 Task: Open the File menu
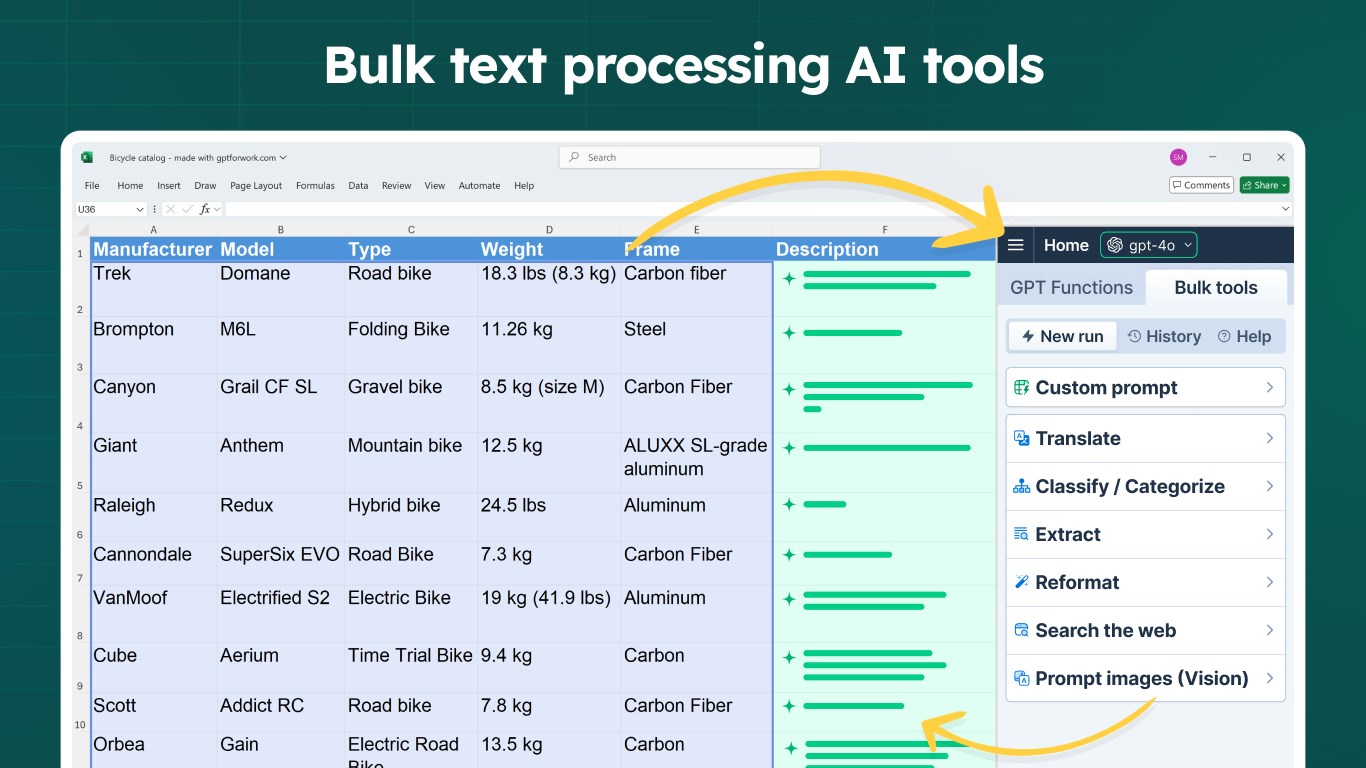pos(92,185)
